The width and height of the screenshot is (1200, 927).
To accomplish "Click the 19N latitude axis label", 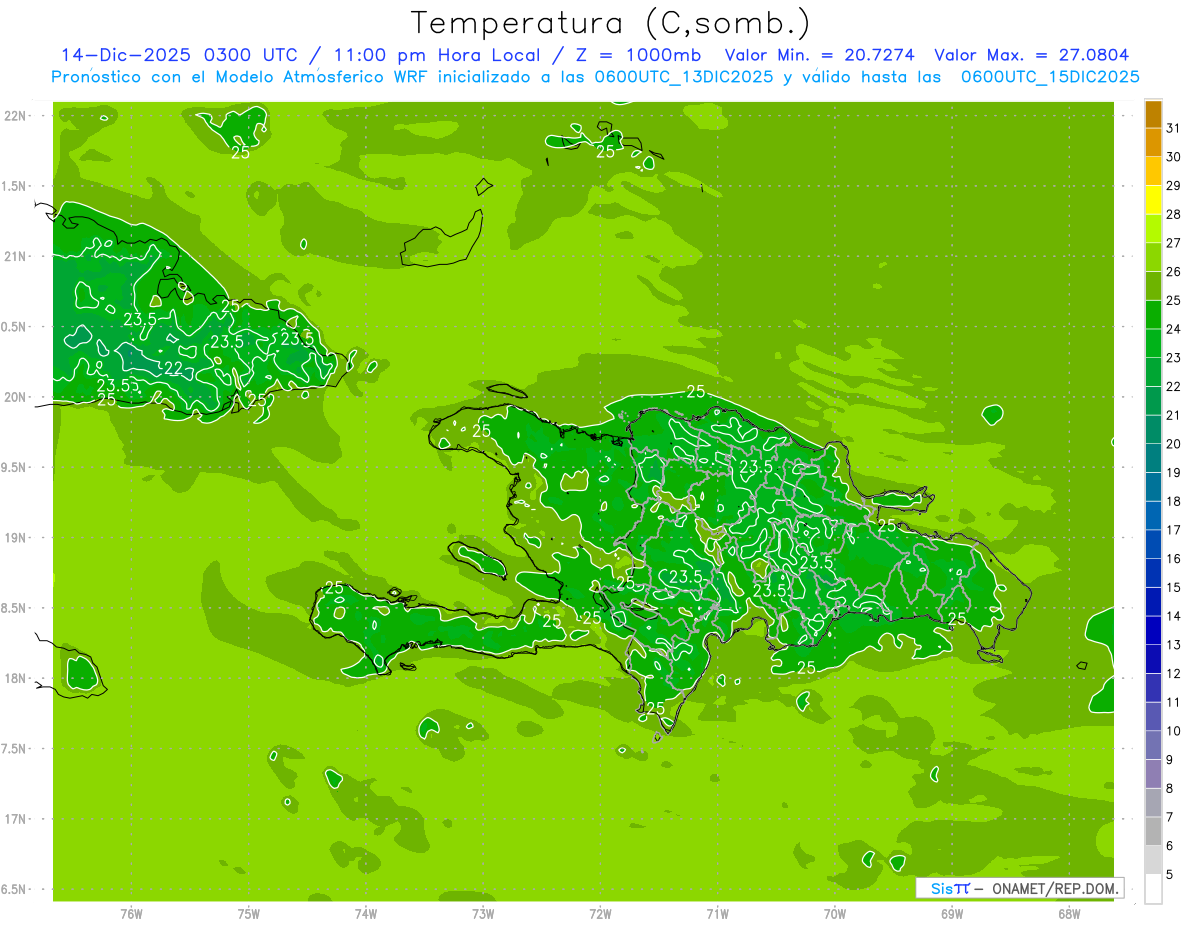I will click(15, 538).
